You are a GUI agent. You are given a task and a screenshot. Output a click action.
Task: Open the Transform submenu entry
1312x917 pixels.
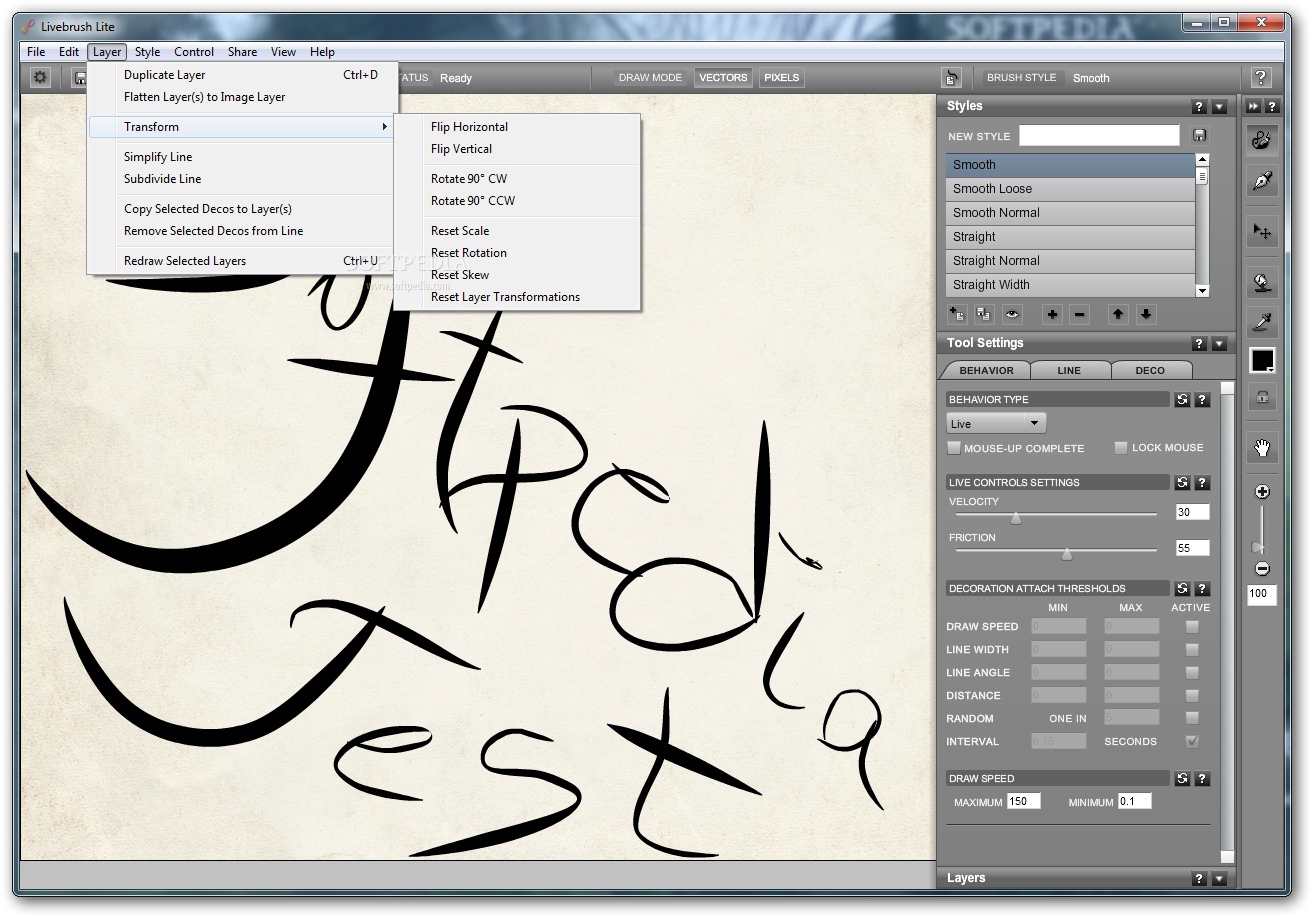click(241, 127)
